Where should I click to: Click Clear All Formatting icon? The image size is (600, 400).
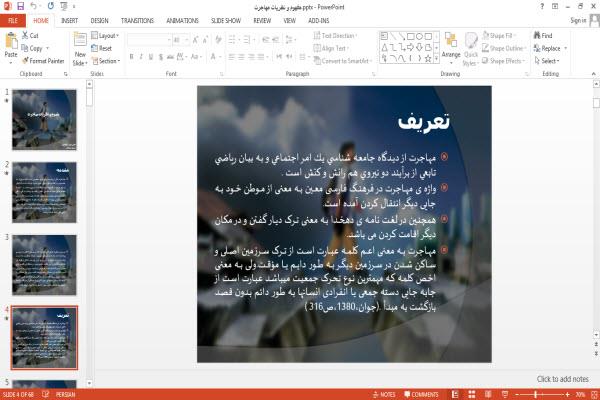click(218, 39)
